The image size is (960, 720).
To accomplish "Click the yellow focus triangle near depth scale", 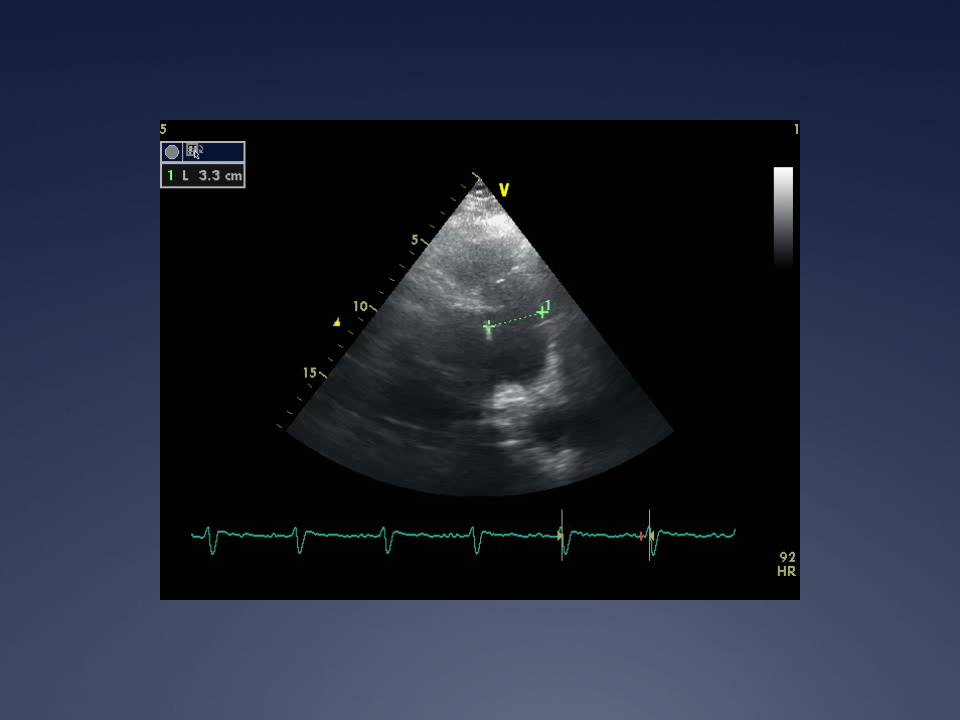I will point(337,322).
